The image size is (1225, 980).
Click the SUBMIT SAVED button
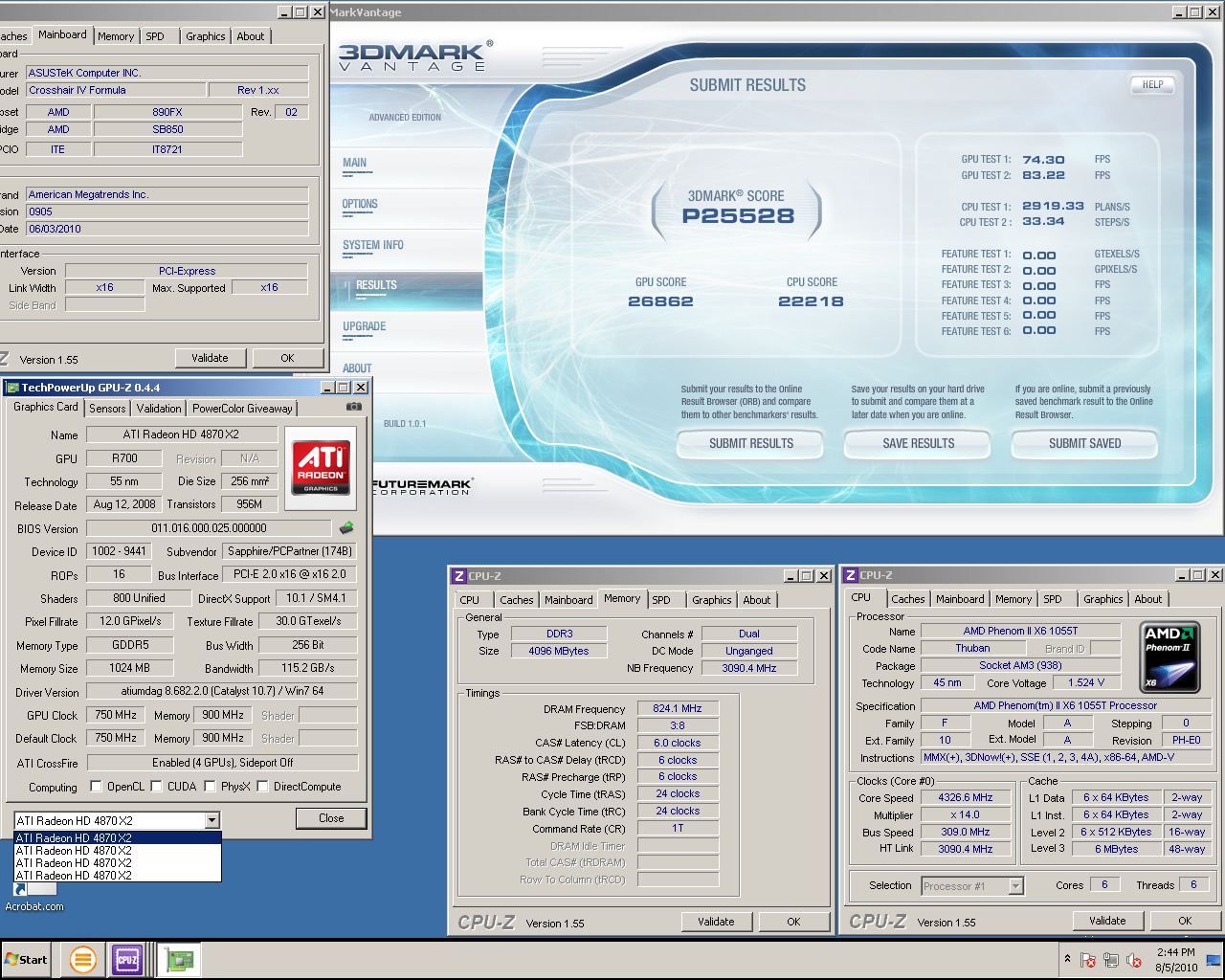1085,444
